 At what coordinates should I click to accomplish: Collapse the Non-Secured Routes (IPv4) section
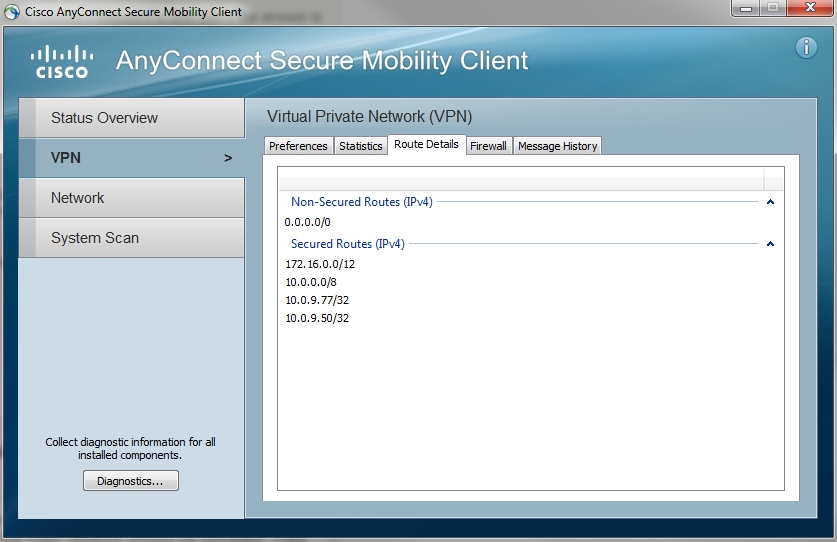tap(770, 202)
